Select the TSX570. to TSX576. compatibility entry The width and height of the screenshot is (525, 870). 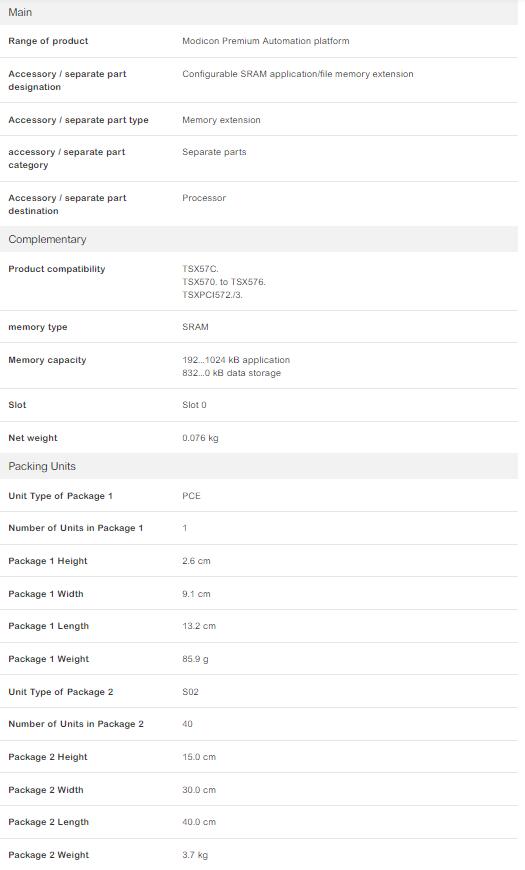tap(224, 282)
